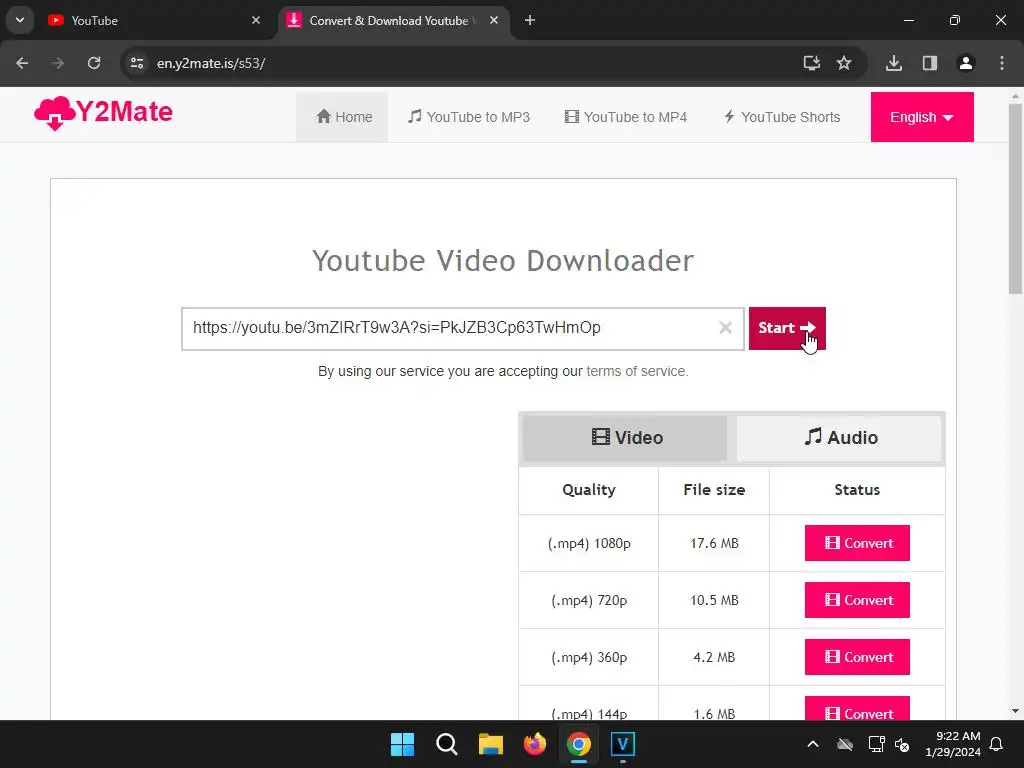Click the Y2Mate logo

[103, 114]
